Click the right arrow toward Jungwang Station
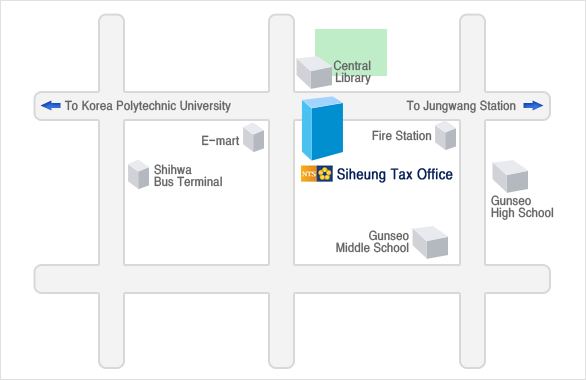Image resolution: width=586 pixels, height=380 pixels. 533,105
